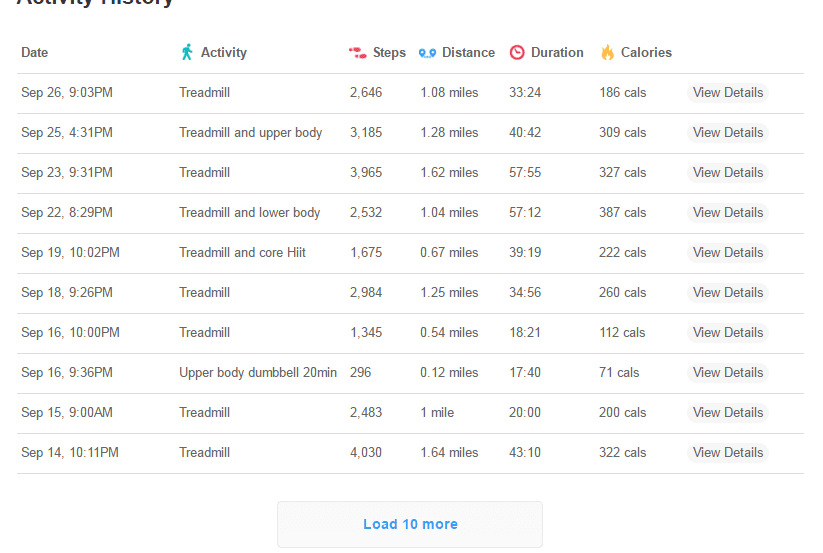The width and height of the screenshot is (823, 553).
Task: Open details of Sep 23 Treadmill workout
Action: pyautogui.click(x=727, y=172)
